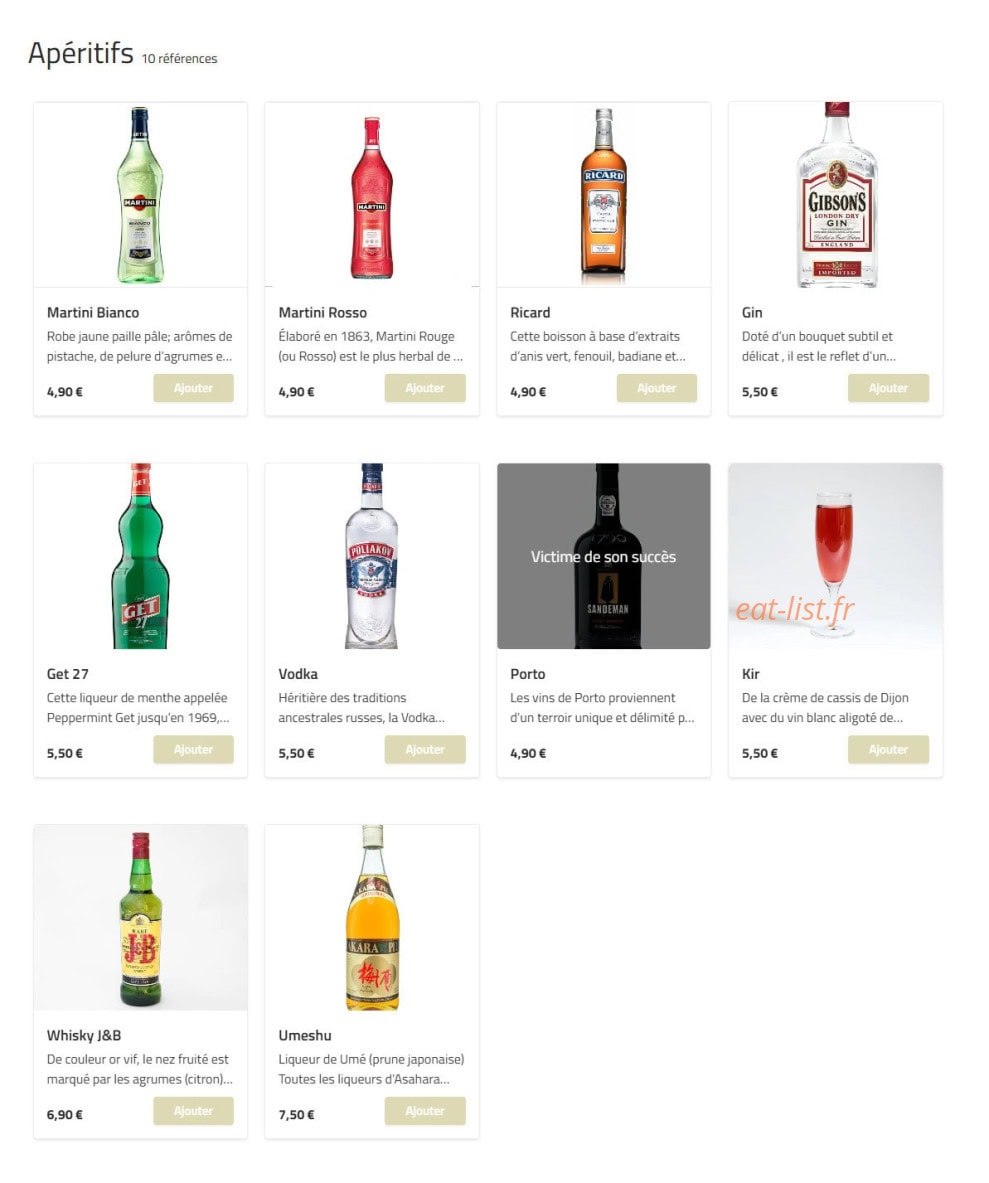Add Umeshu to the cart
The image size is (989, 1183).
(x=425, y=1111)
